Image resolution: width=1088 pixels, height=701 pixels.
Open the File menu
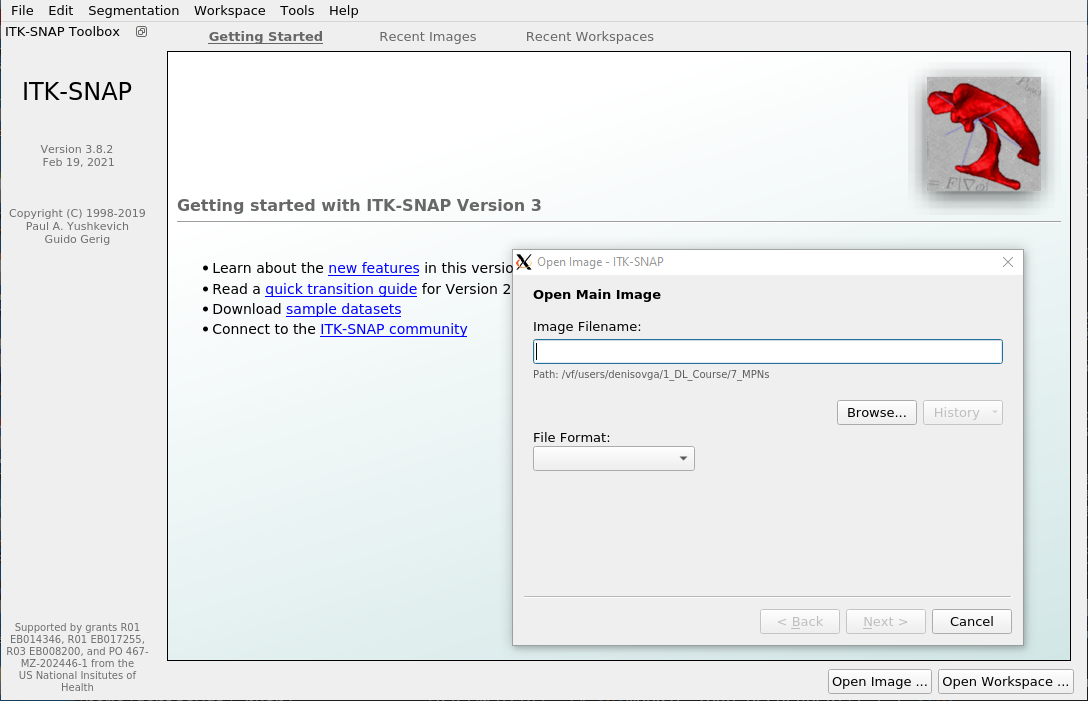[x=22, y=10]
